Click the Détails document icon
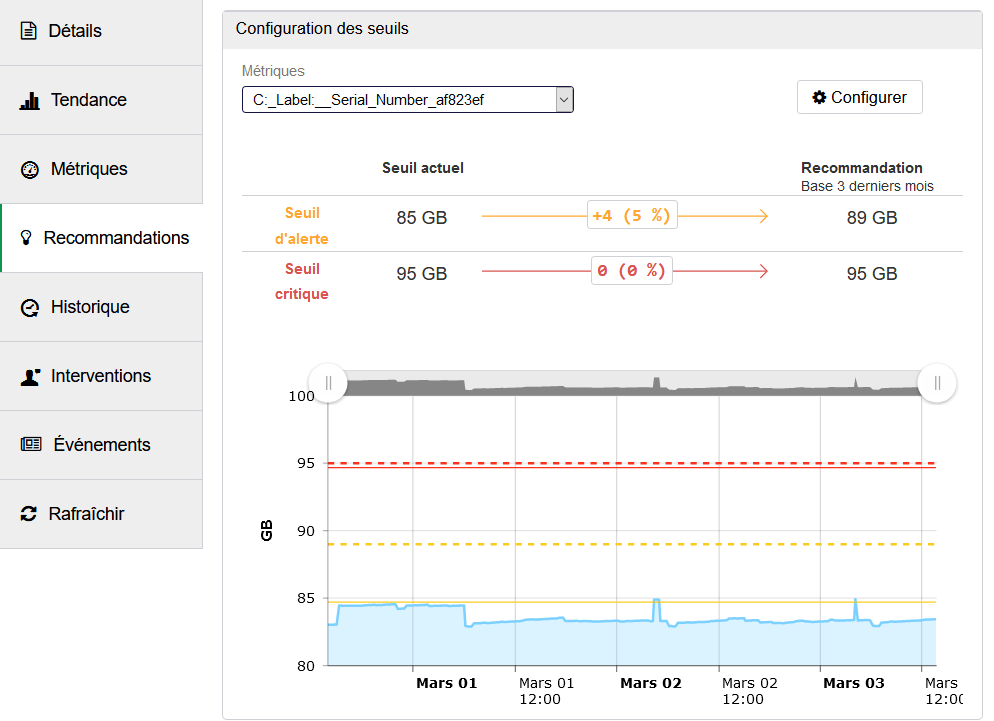Screen dimensions: 994x721 29,30
